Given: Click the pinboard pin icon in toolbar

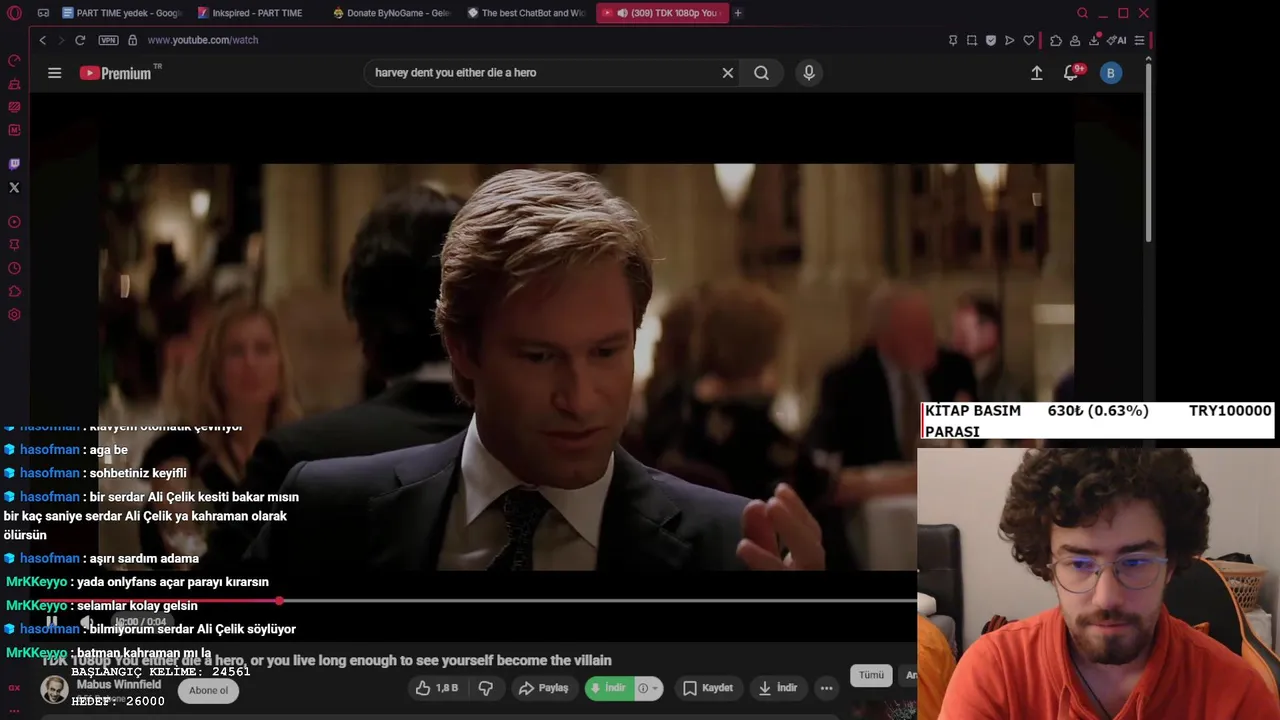Looking at the screenshot, I should pyautogui.click(x=953, y=40).
